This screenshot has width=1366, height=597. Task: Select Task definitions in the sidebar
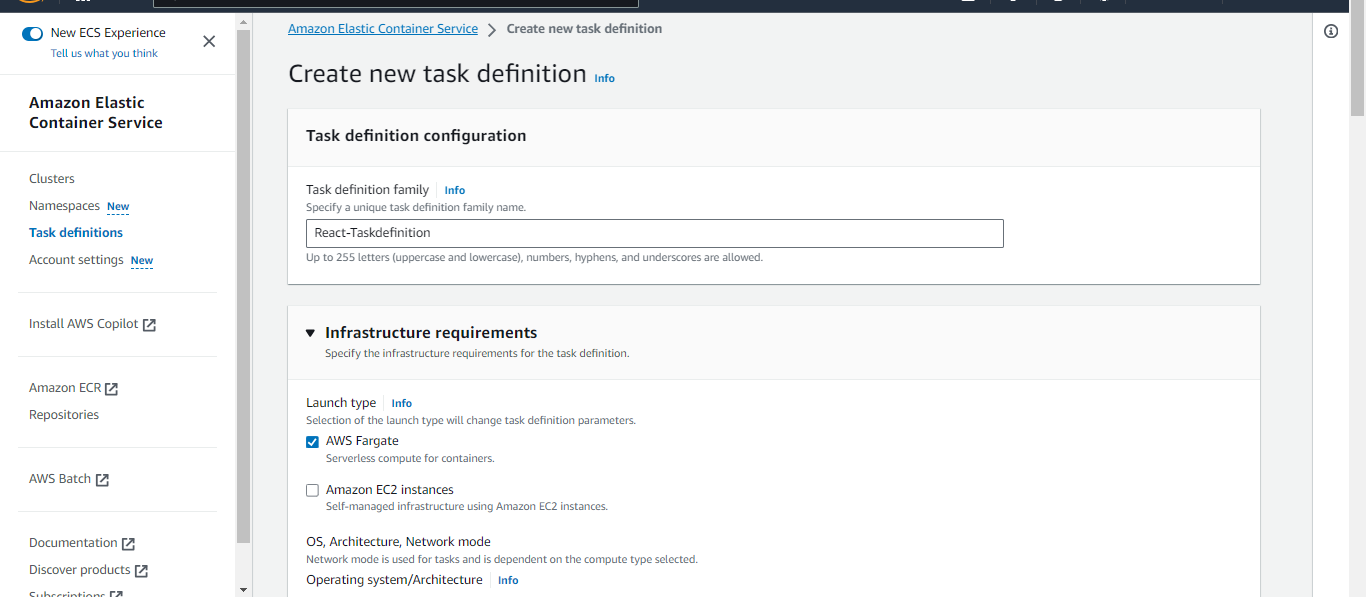pos(76,233)
